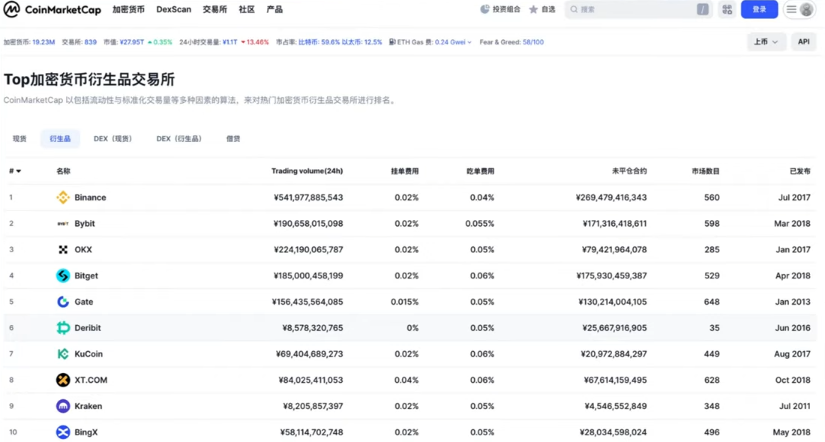The height and width of the screenshot is (442, 825).
Task: Switch to the 借贷 tab
Action: point(233,139)
